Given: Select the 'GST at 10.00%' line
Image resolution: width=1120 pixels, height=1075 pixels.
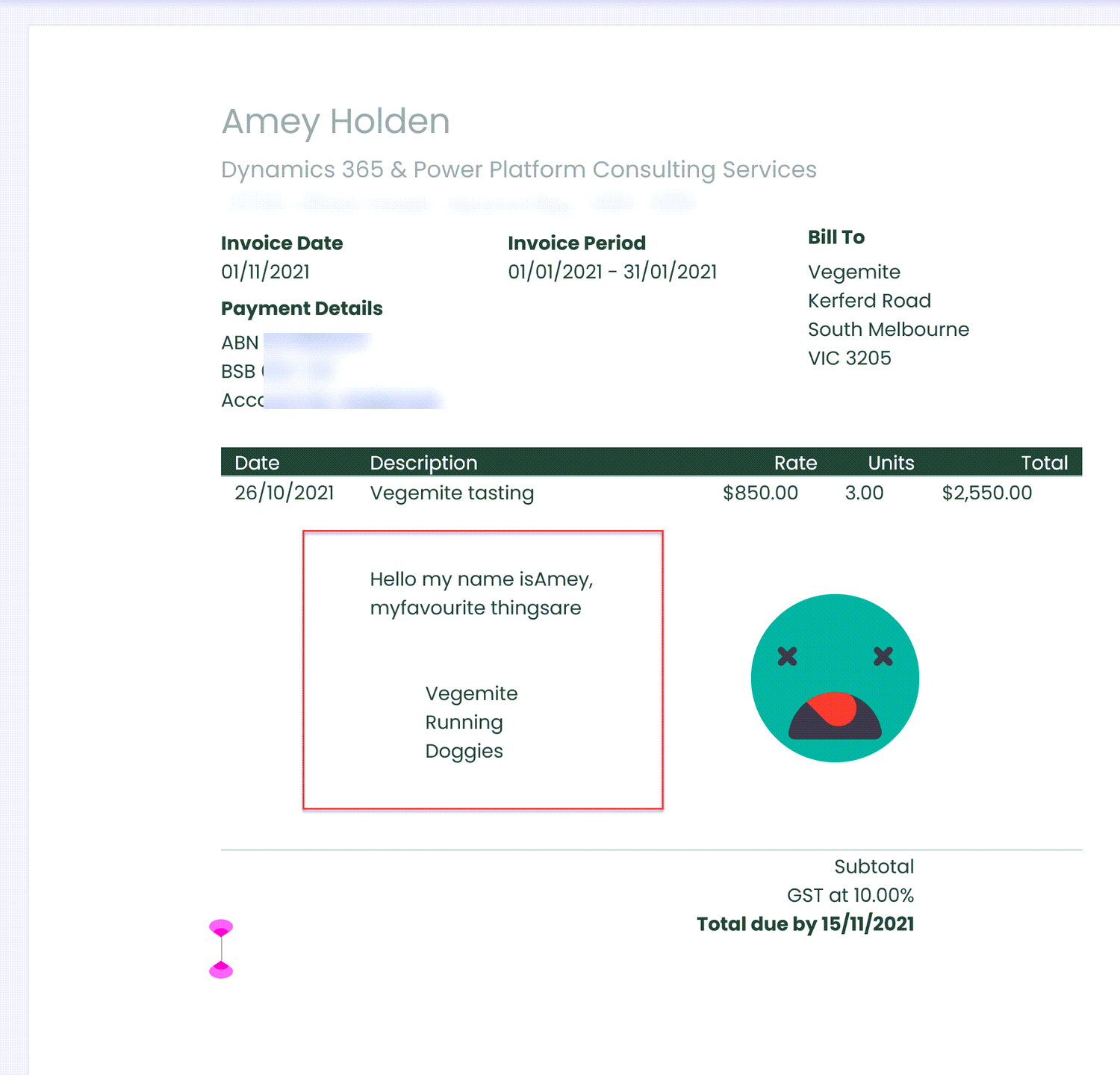Looking at the screenshot, I should click(850, 895).
